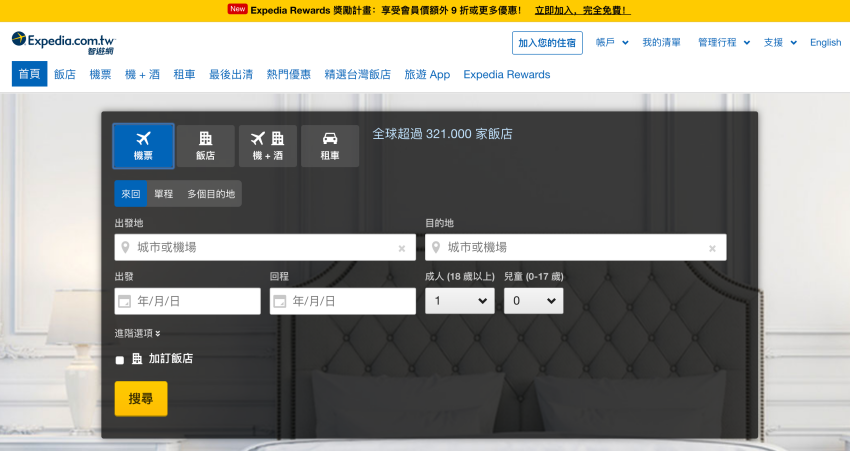Screen dimensions: 850x451
Task: Open 熱門優惠 hot deals nav item
Action: 288,74
